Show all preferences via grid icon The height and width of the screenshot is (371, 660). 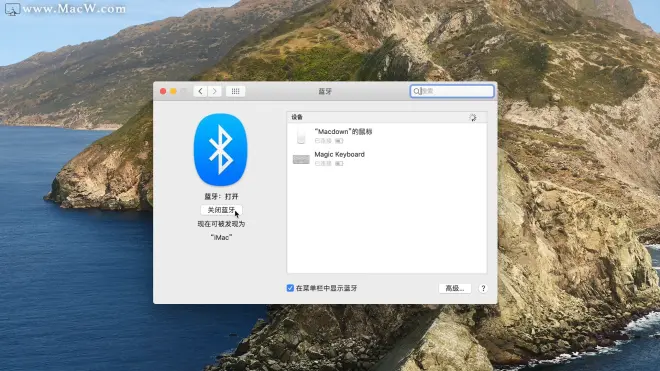coord(235,91)
